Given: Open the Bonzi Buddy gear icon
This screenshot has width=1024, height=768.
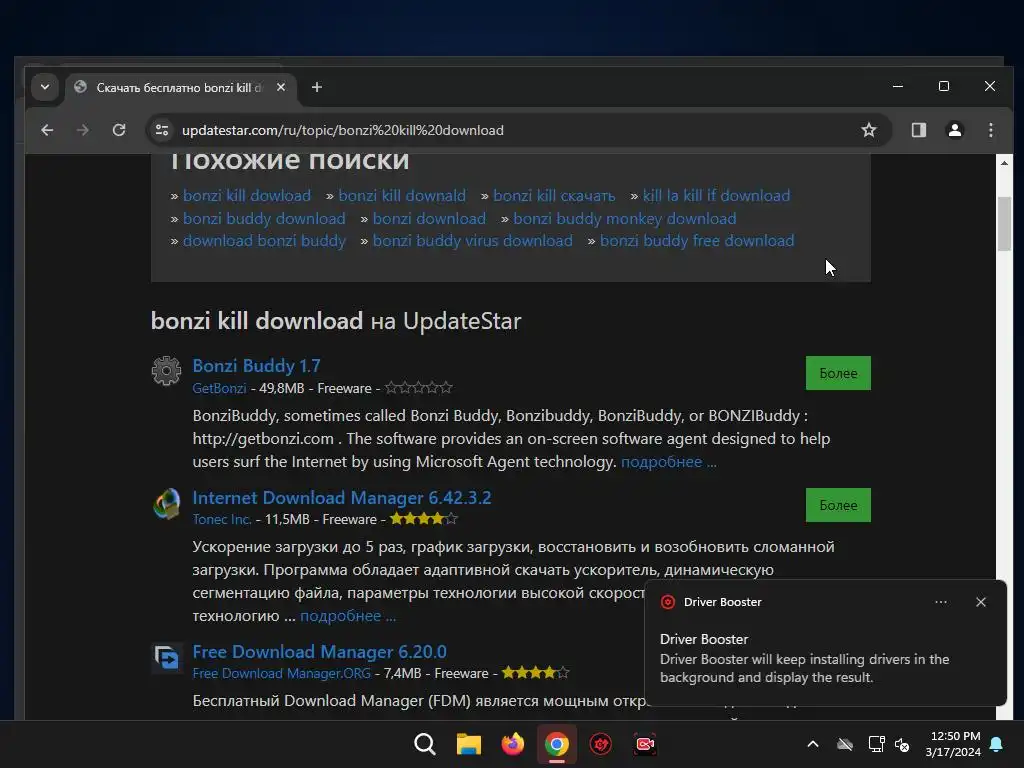Looking at the screenshot, I should coord(167,371).
